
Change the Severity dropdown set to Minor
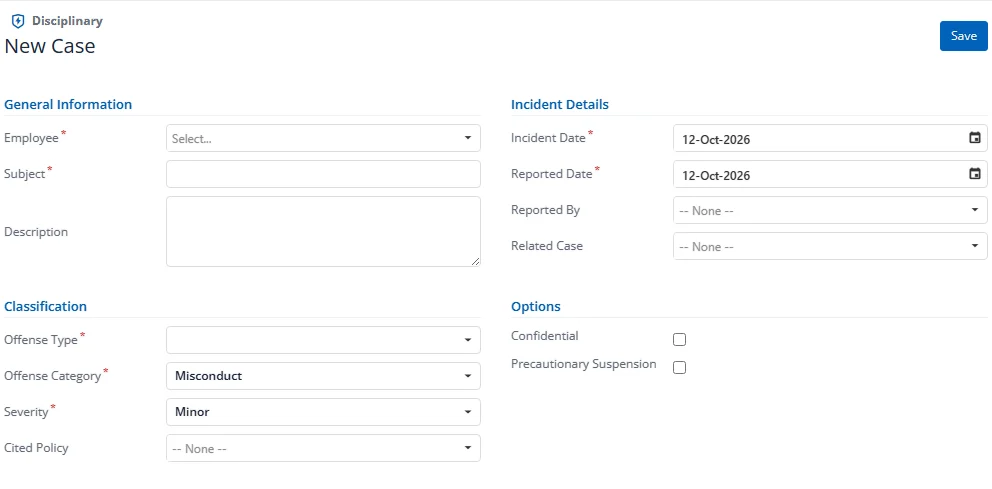click(323, 412)
